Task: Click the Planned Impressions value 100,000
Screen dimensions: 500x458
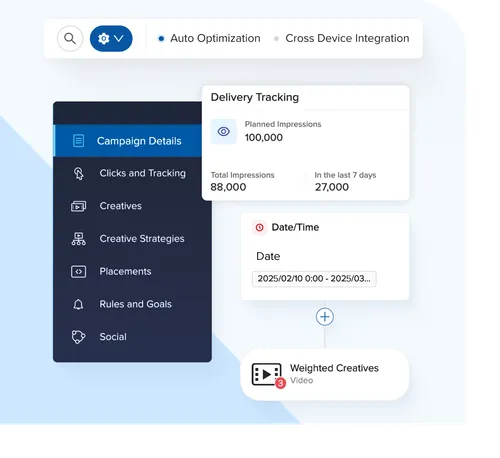Action: click(264, 137)
